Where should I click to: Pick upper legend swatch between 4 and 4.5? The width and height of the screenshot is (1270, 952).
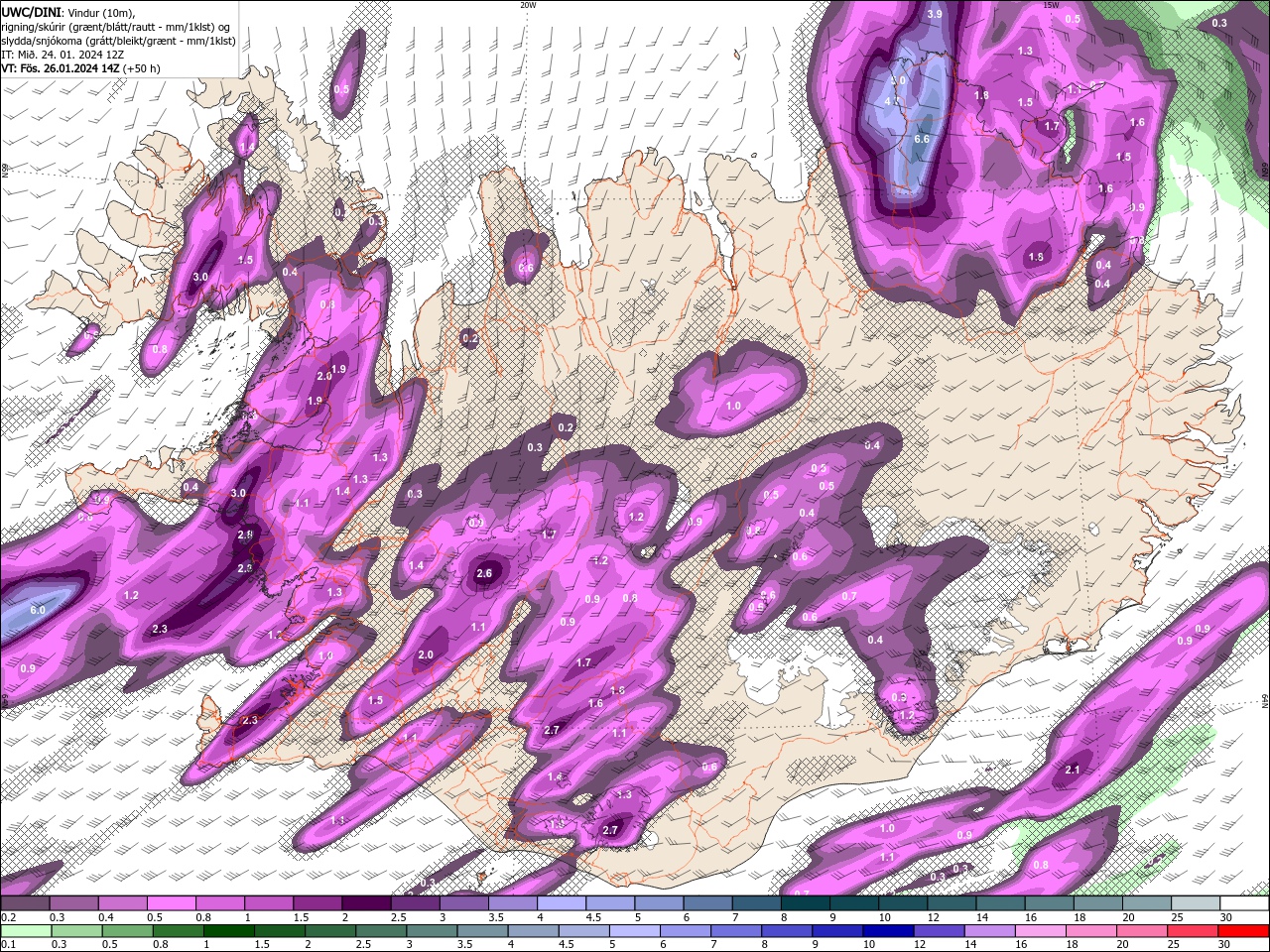tap(562, 903)
